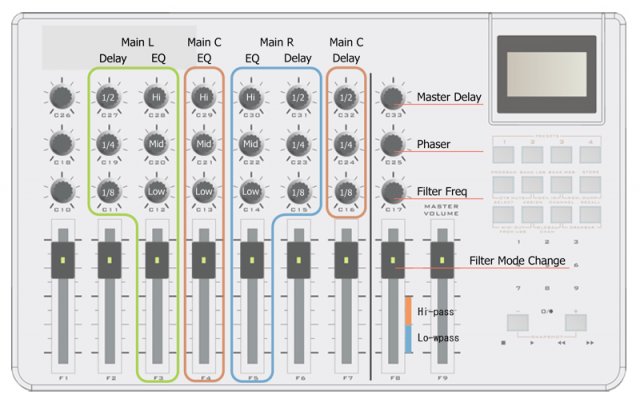Click Presets button 3

(x=561, y=155)
